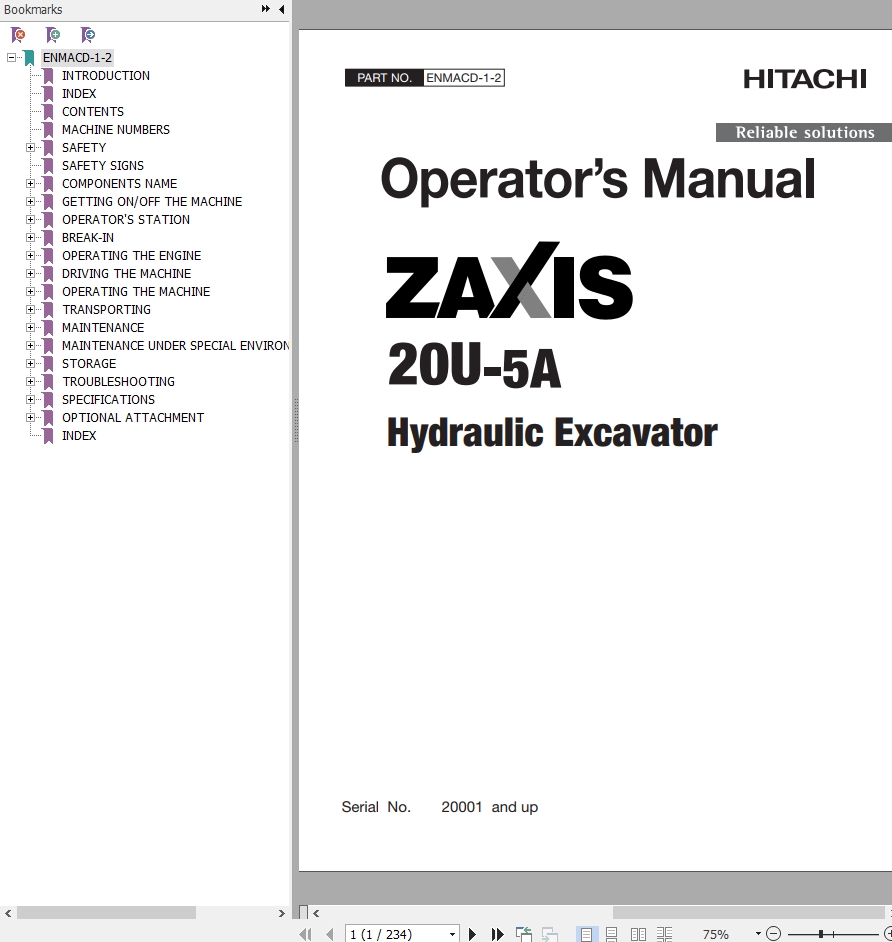Screen dimensions: 892x942
Task: Expand the COMPONENTS NAME bookmark
Action: [31, 184]
